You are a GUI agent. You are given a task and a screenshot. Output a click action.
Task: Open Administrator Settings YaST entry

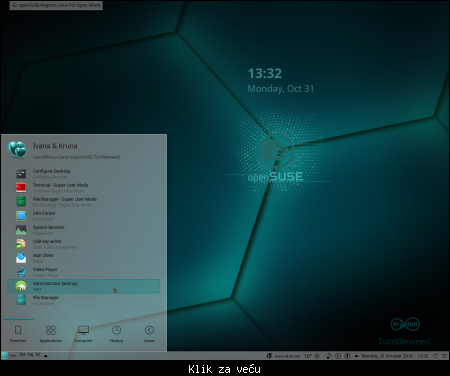pyautogui.click(x=84, y=286)
